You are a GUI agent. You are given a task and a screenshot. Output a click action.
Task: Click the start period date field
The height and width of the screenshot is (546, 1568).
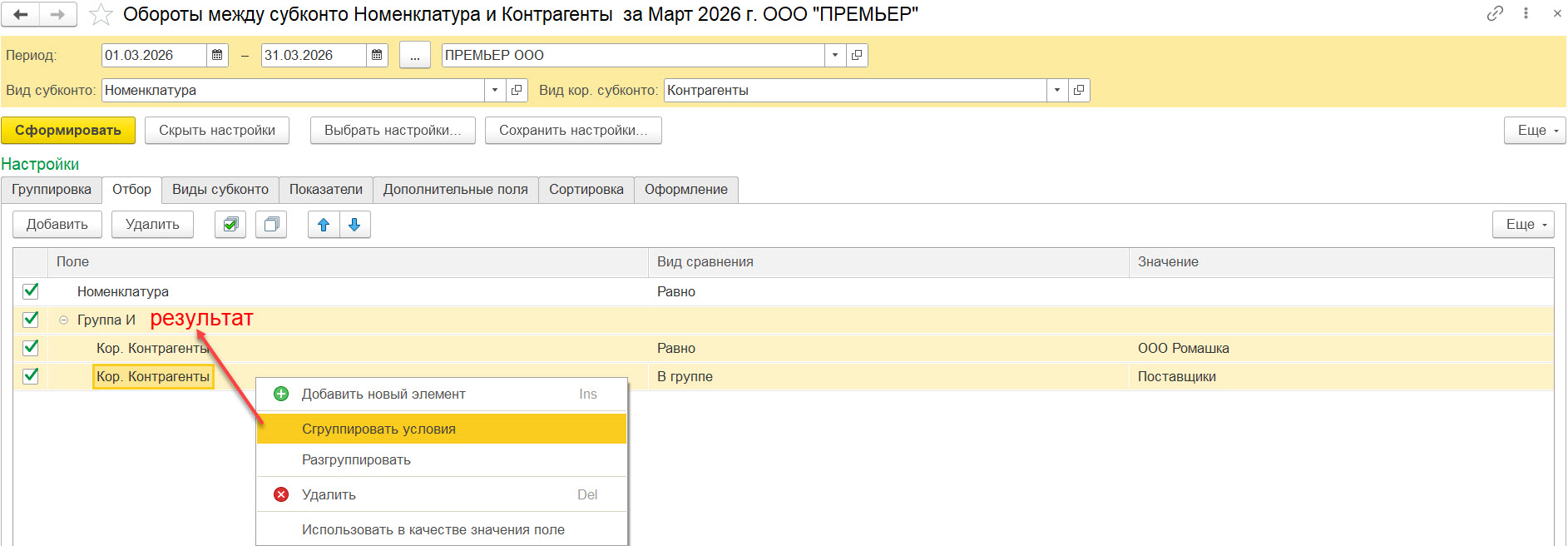pyautogui.click(x=153, y=55)
